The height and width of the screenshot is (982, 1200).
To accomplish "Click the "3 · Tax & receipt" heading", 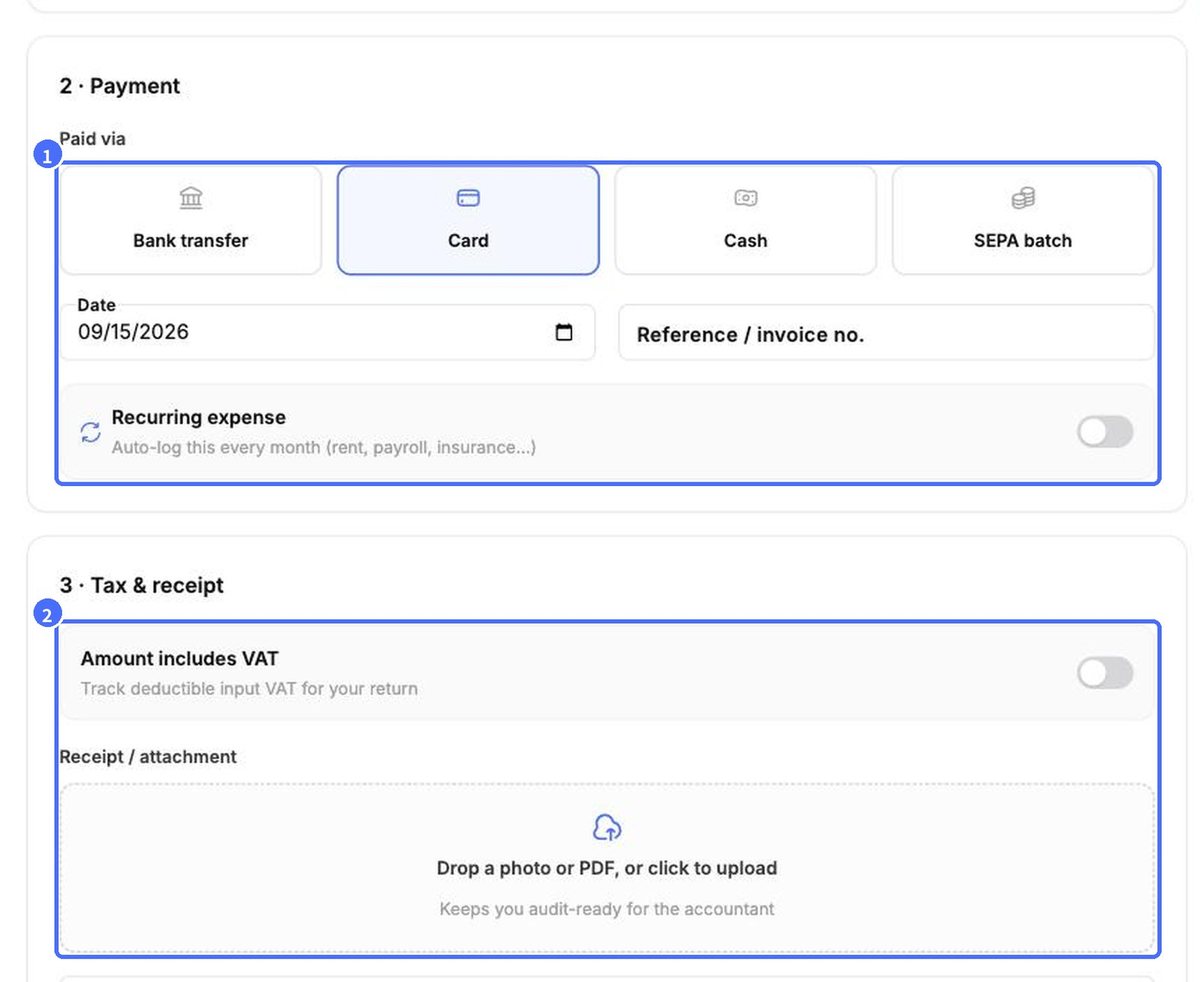I will pos(142,585).
